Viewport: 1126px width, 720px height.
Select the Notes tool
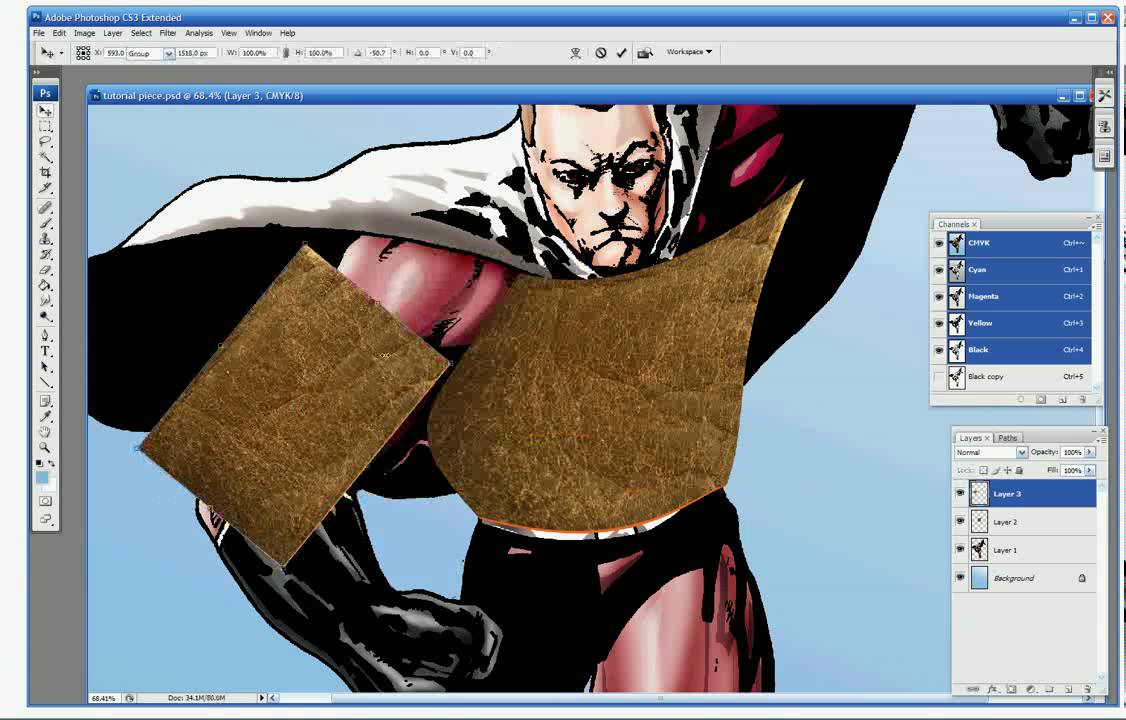[45, 401]
